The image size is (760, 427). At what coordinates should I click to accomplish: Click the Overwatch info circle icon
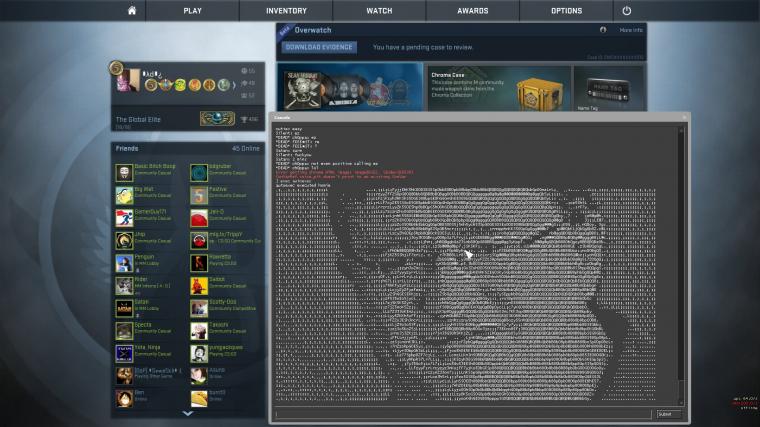coord(603,30)
